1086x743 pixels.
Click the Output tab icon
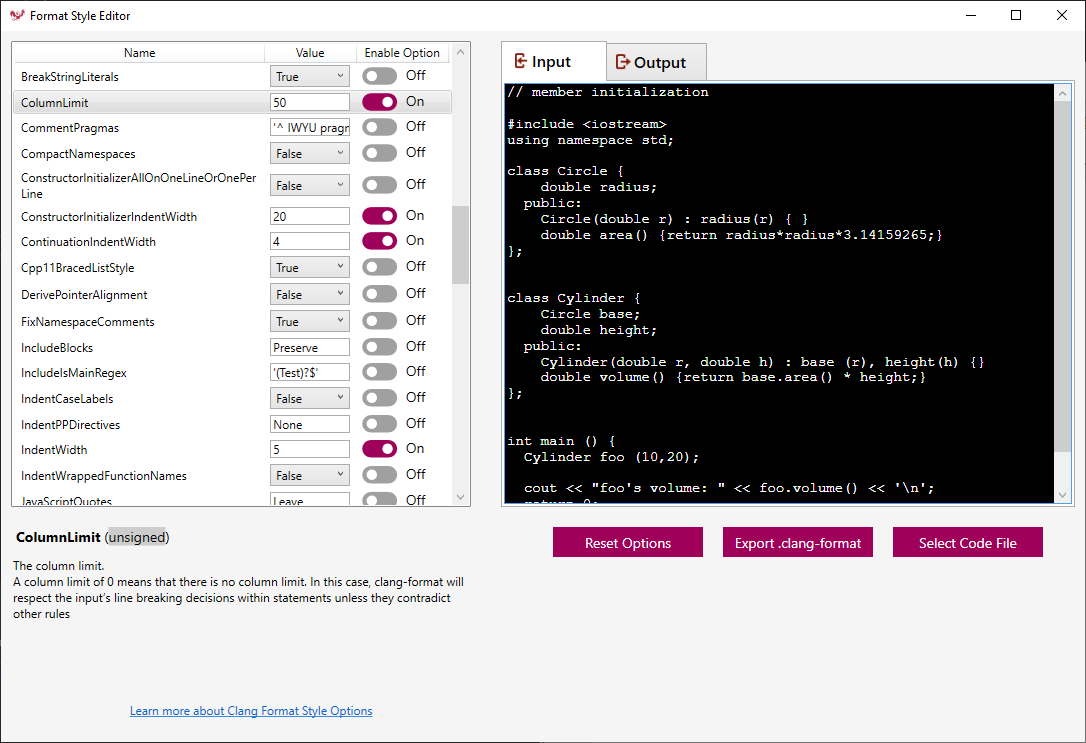tap(623, 62)
